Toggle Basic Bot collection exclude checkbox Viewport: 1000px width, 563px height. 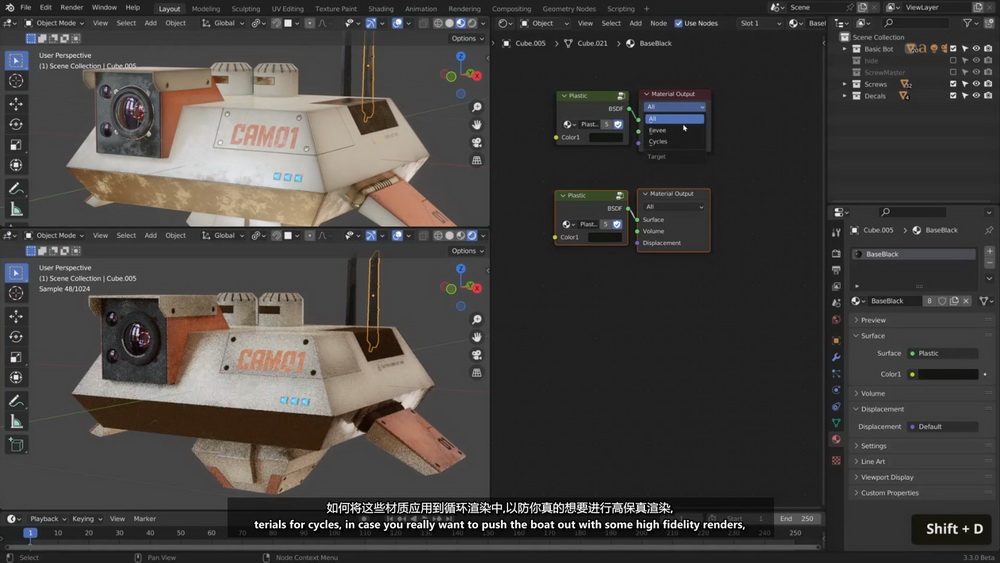tap(953, 48)
